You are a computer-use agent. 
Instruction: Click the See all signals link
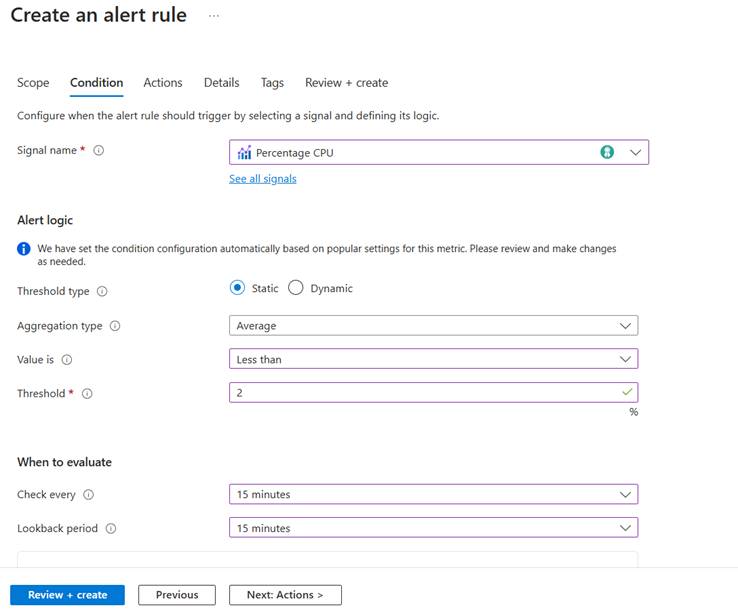pyautogui.click(x=263, y=179)
